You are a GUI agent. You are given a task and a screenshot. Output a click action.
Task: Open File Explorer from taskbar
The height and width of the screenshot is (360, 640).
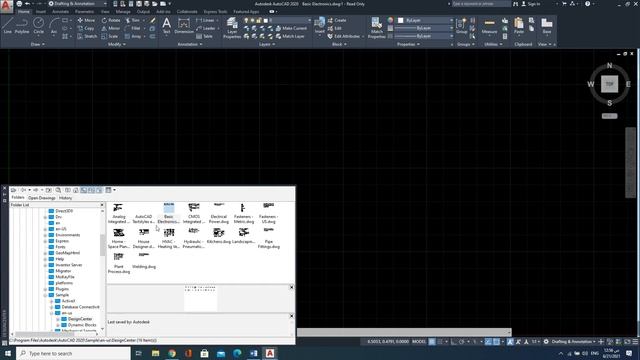156,353
